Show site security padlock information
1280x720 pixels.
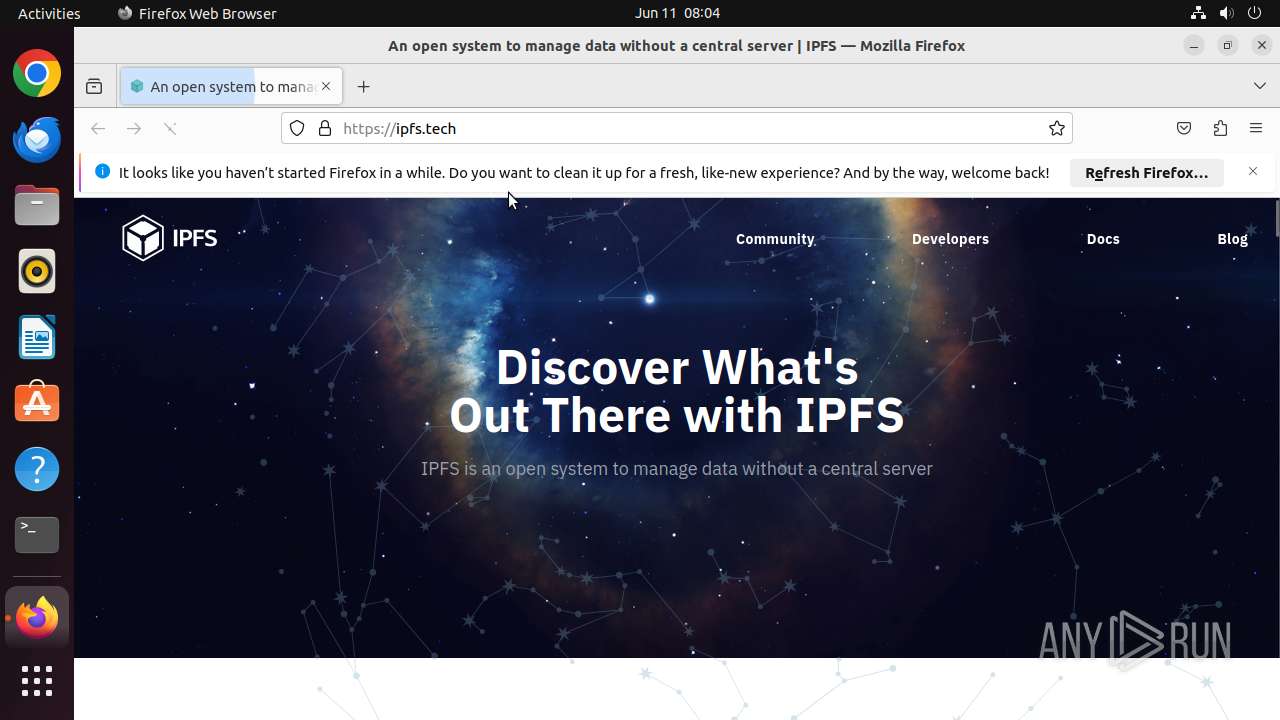click(325, 128)
